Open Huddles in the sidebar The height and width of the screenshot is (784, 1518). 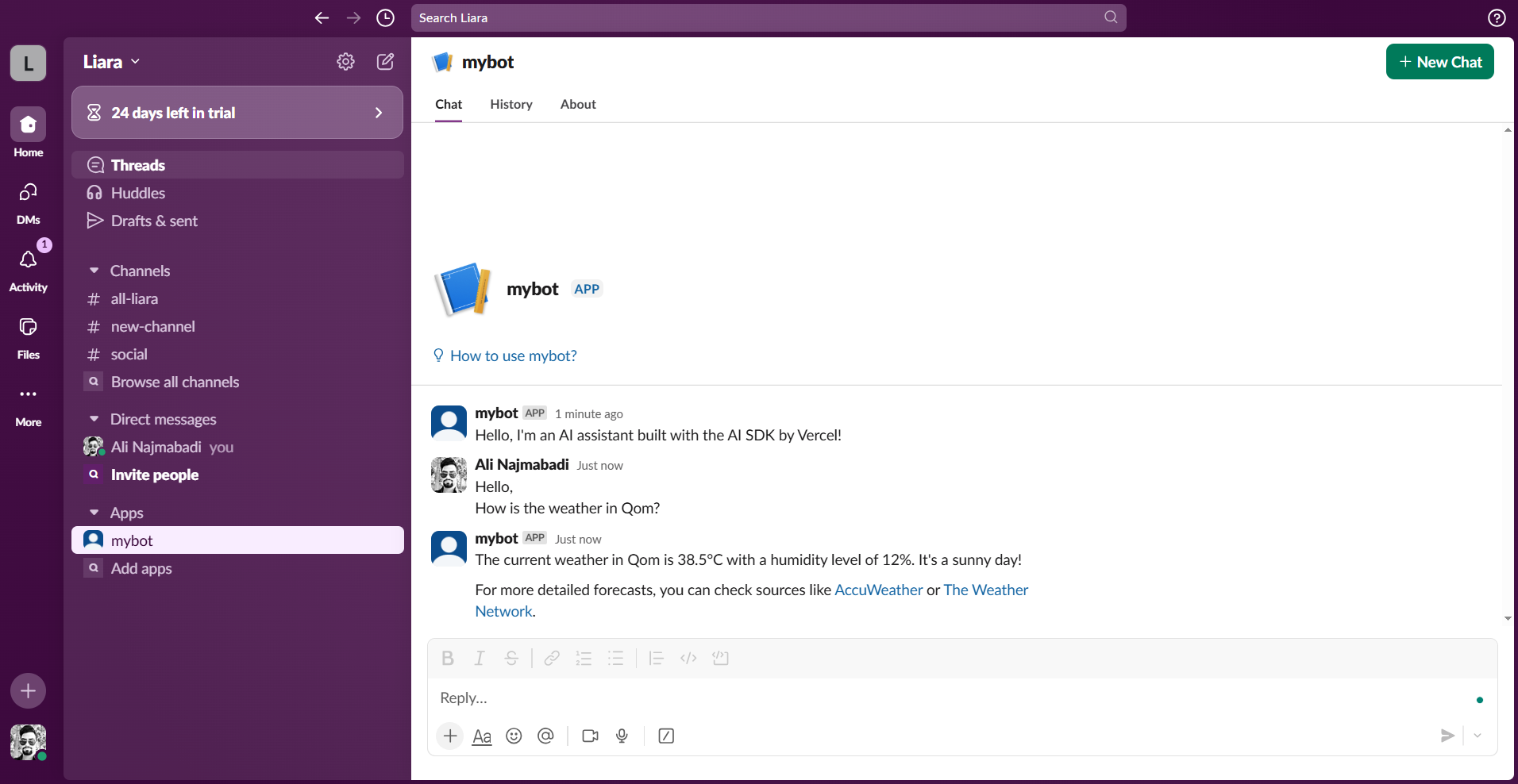coord(237,193)
